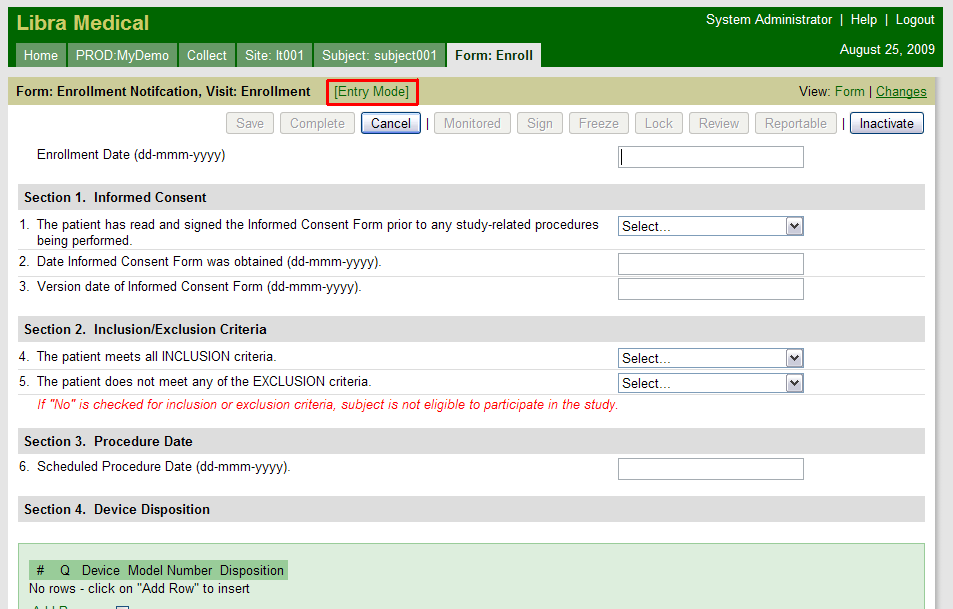Screen dimensions: 953x609
Task: Switch to the Form view link
Action: (x=849, y=92)
